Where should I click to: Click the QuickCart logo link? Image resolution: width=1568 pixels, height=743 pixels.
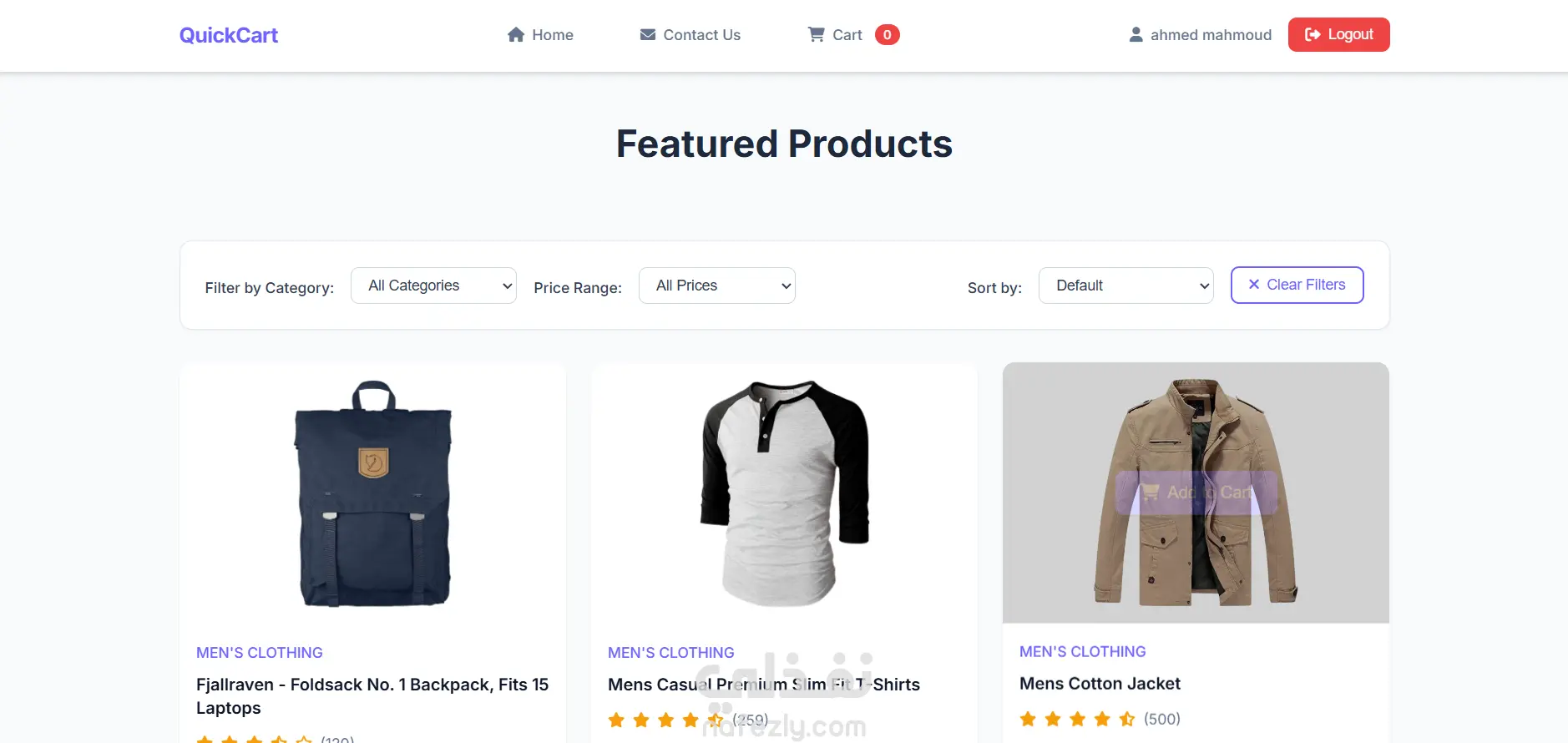tap(229, 35)
